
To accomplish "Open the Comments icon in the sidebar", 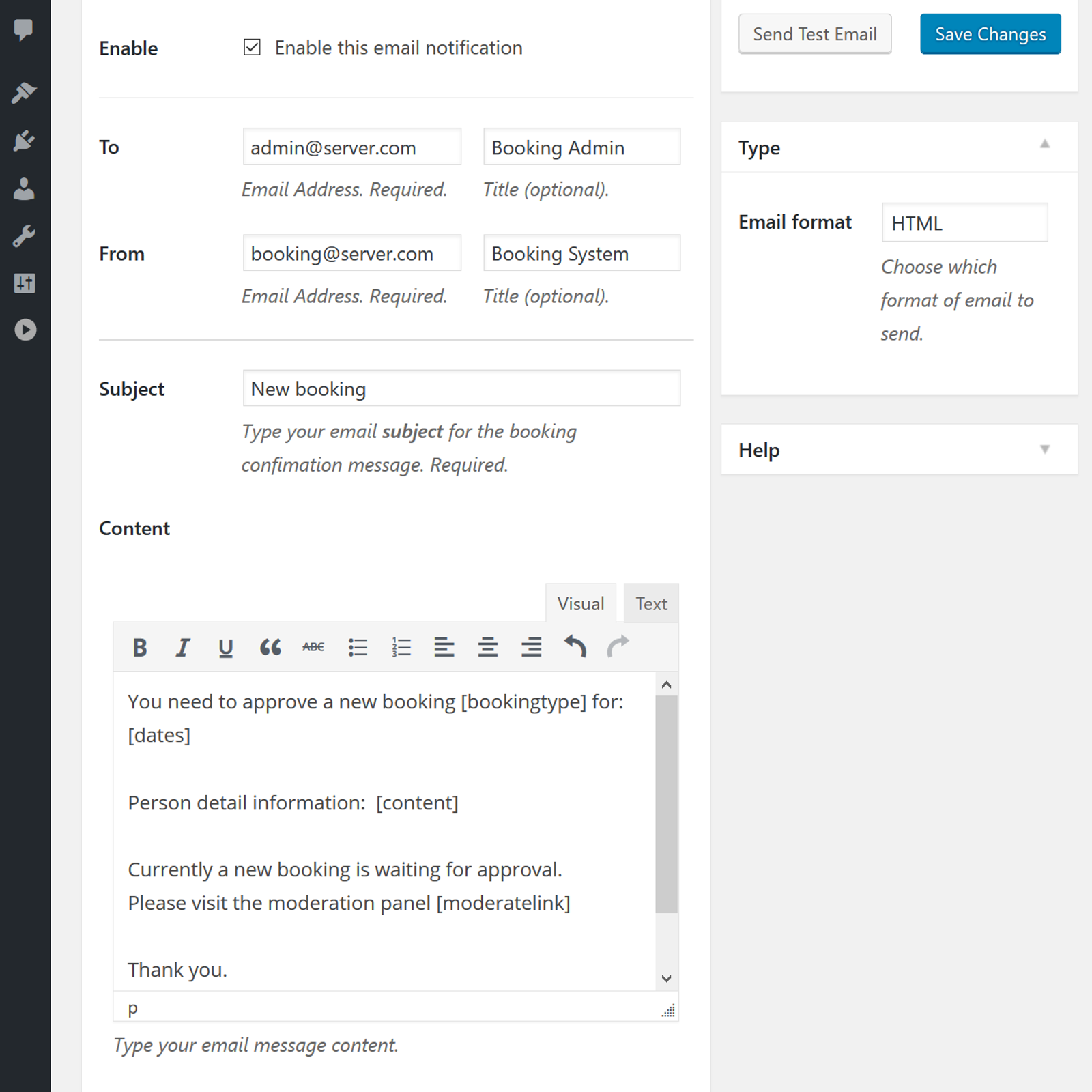I will (x=24, y=29).
